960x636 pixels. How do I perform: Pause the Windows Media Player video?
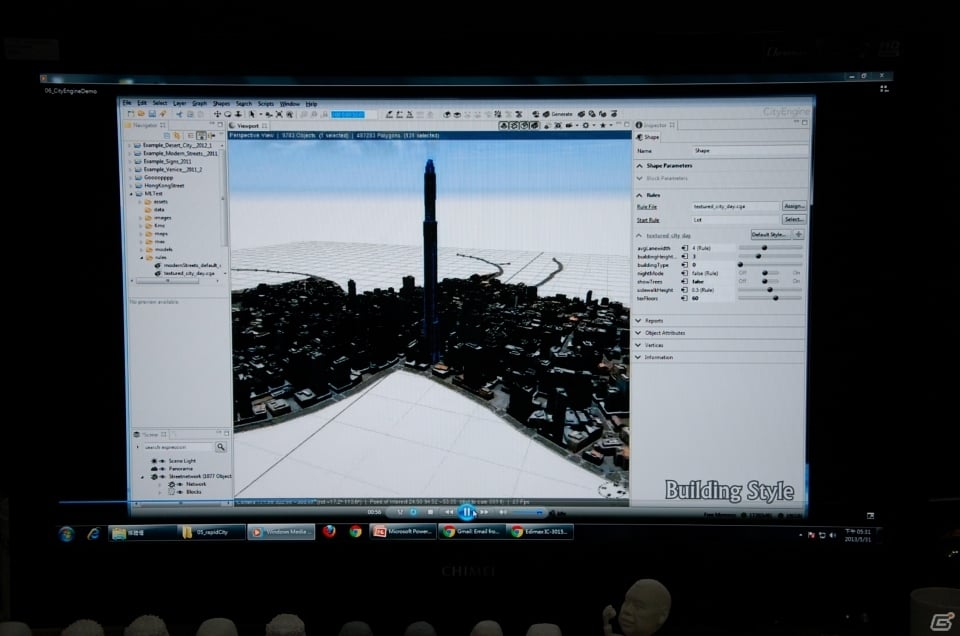(467, 512)
